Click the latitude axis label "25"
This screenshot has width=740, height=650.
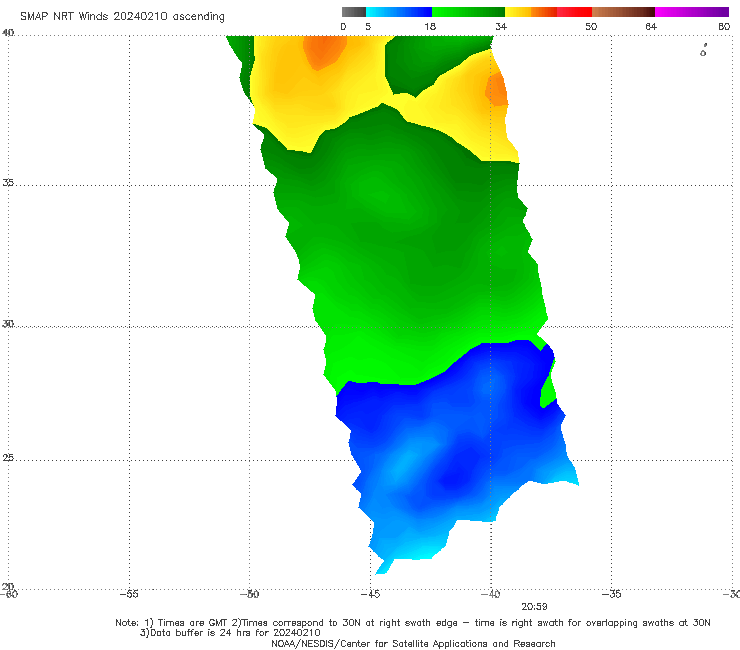8,457
